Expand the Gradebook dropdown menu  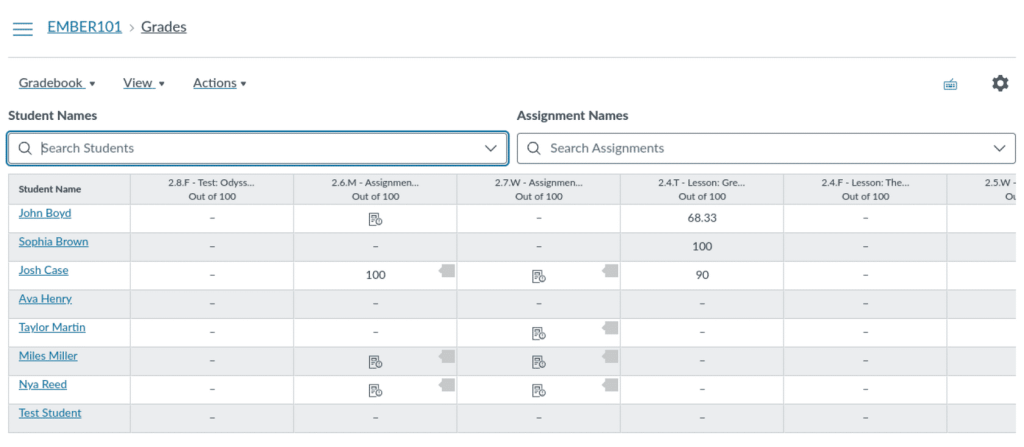point(57,83)
